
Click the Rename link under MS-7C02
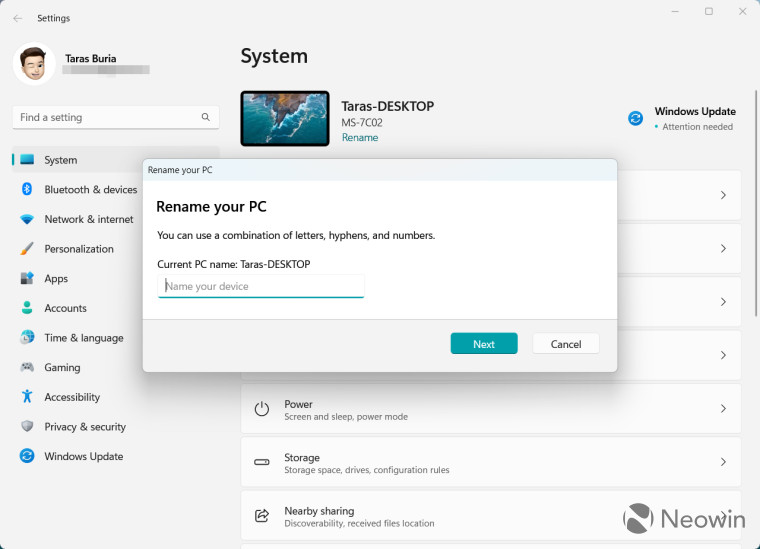tap(360, 138)
